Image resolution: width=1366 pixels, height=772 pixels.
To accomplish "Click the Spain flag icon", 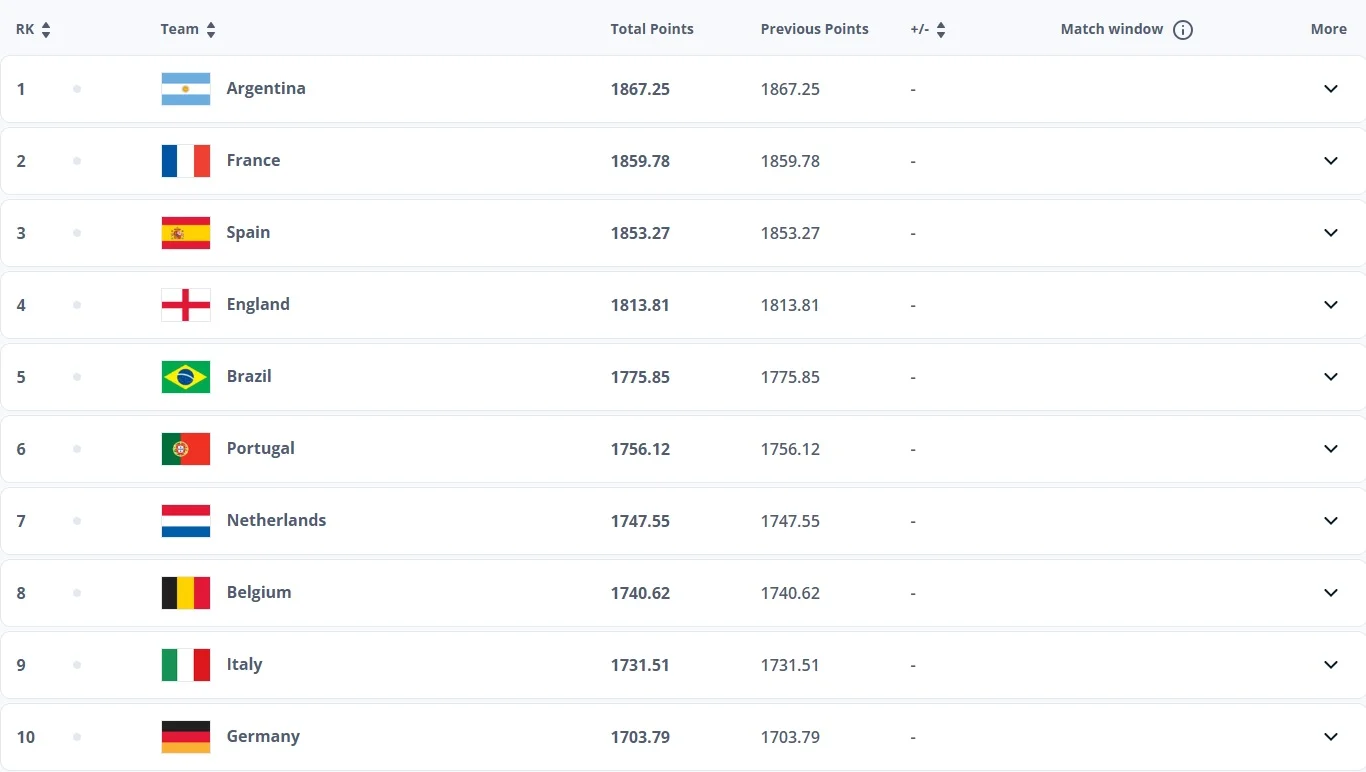I will tap(186, 233).
